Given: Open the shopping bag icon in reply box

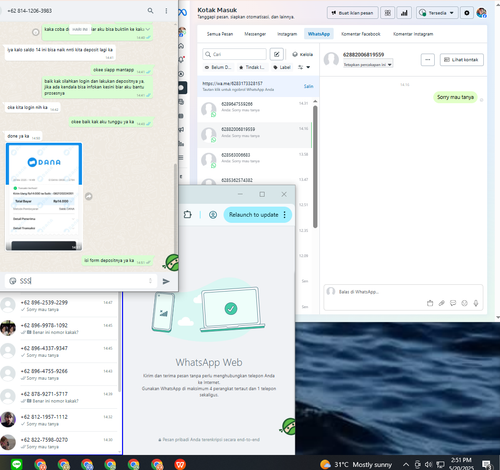Looking at the screenshot, I should pyautogui.click(x=430, y=303).
